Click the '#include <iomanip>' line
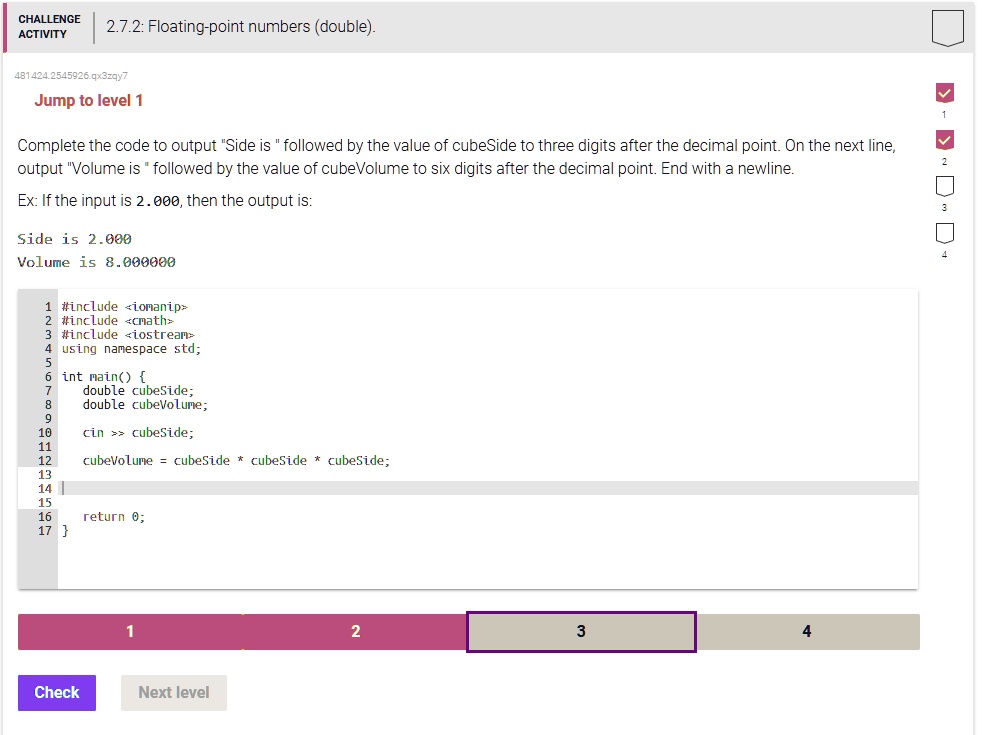Screen dimensions: 985x735 124,307
